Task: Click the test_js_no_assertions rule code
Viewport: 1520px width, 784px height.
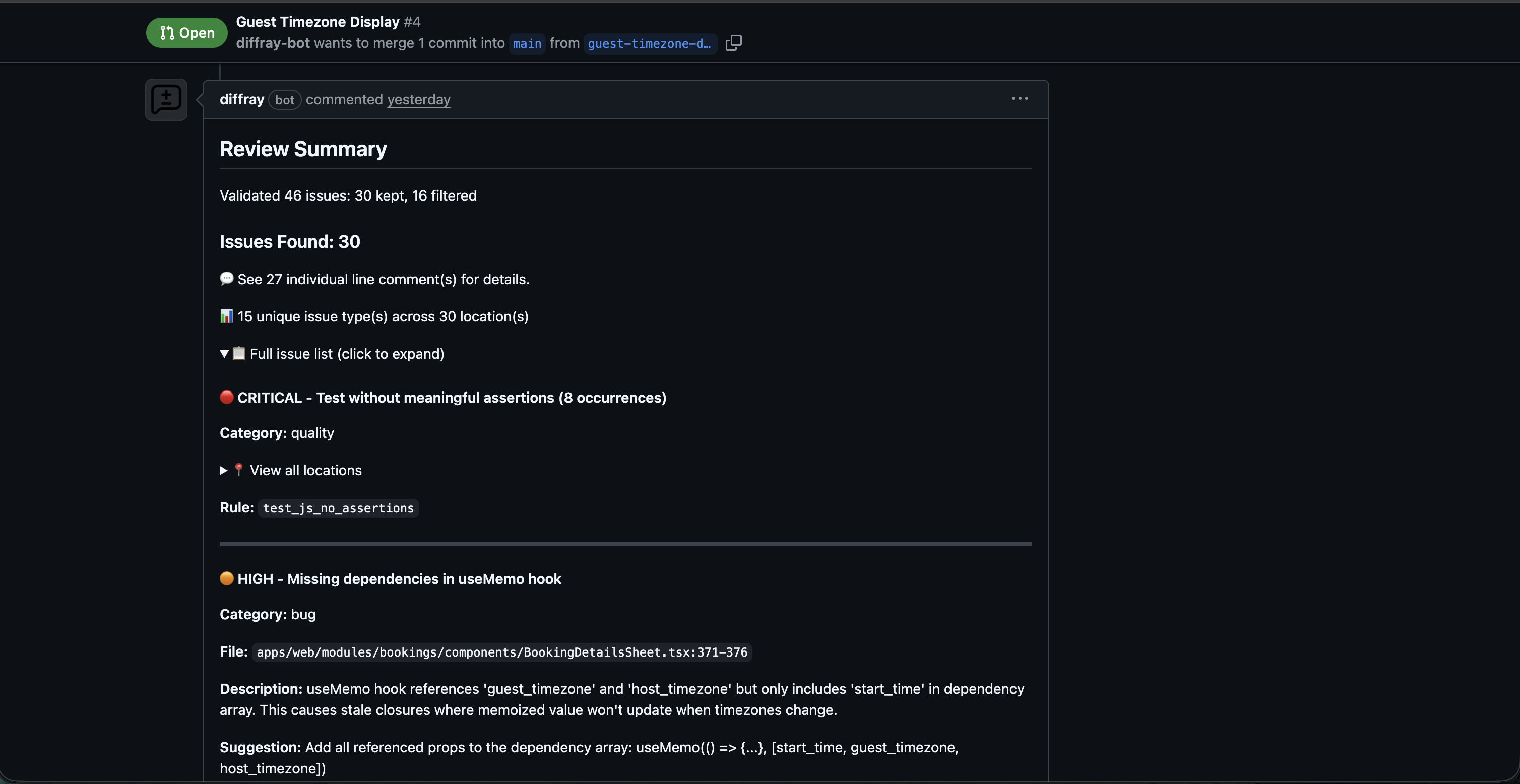Action: (338, 508)
